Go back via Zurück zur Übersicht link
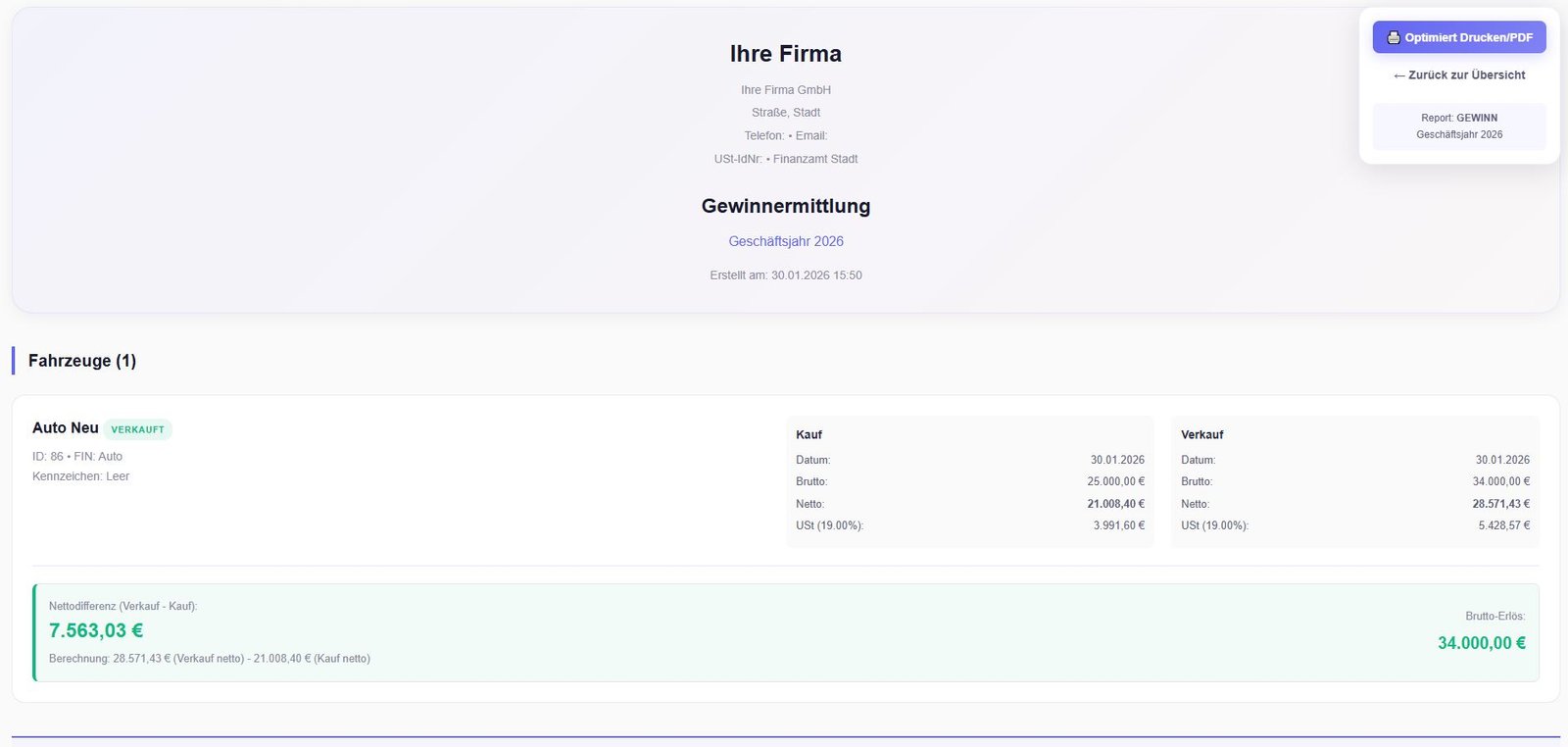The width and height of the screenshot is (1568, 747). click(x=1466, y=75)
